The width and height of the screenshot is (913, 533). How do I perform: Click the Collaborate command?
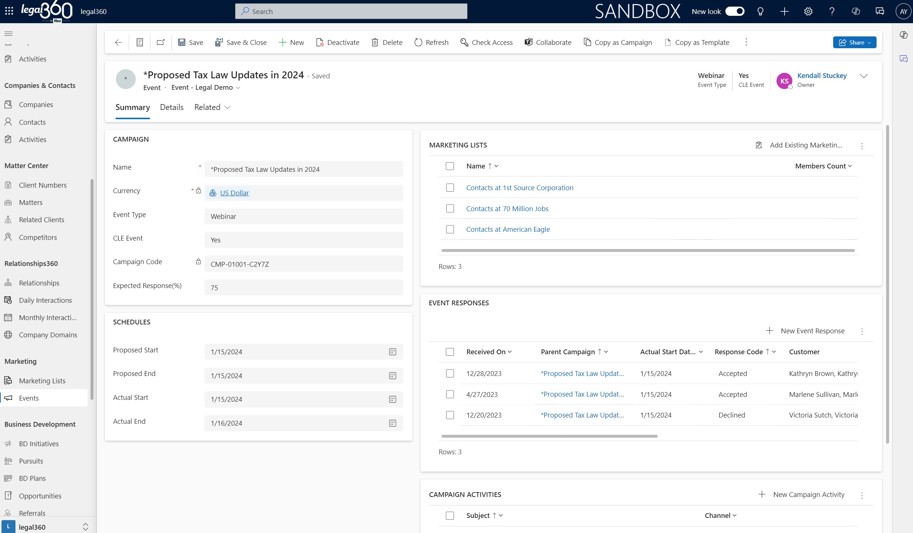click(x=548, y=43)
